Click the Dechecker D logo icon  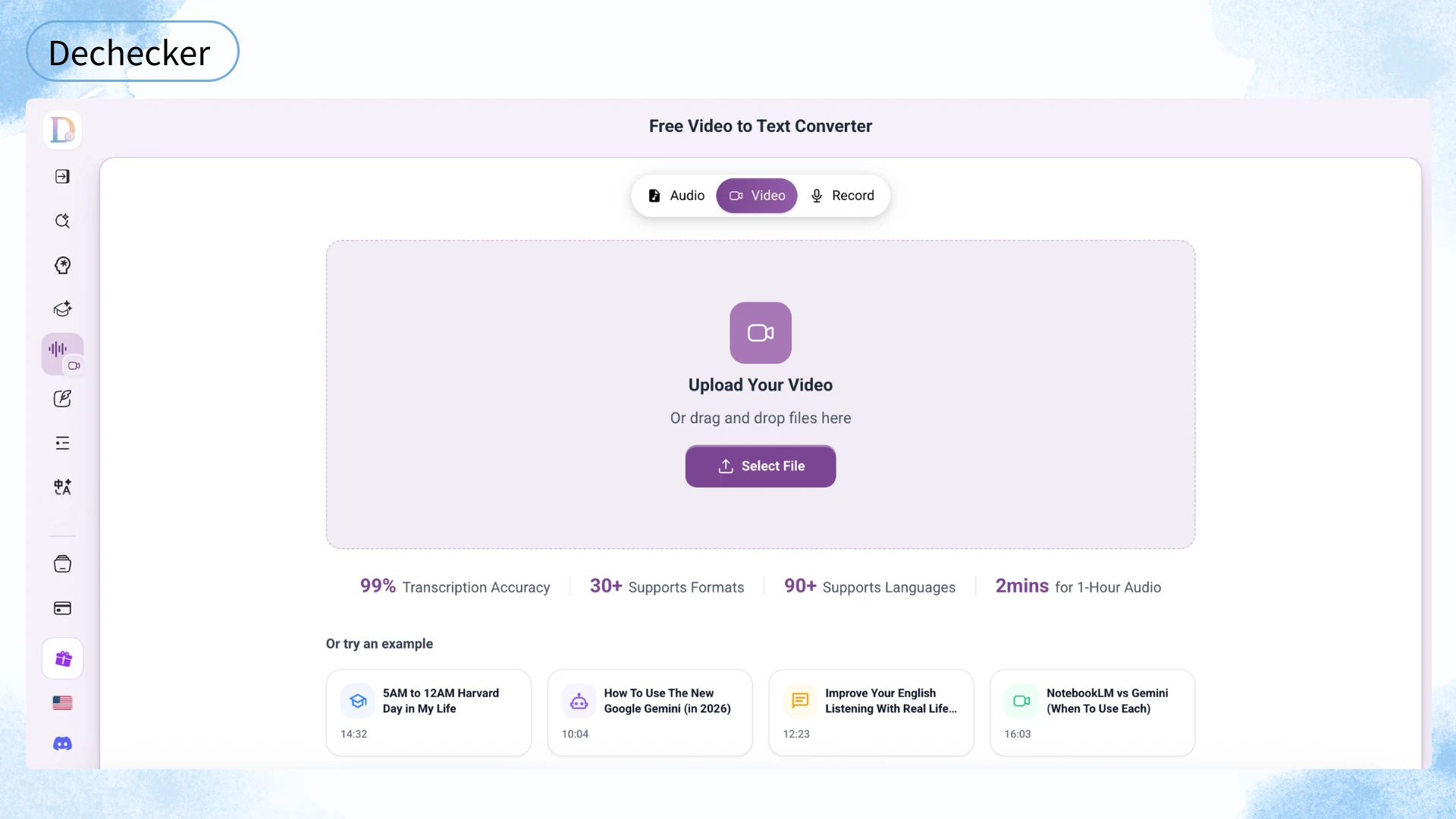pos(63,130)
